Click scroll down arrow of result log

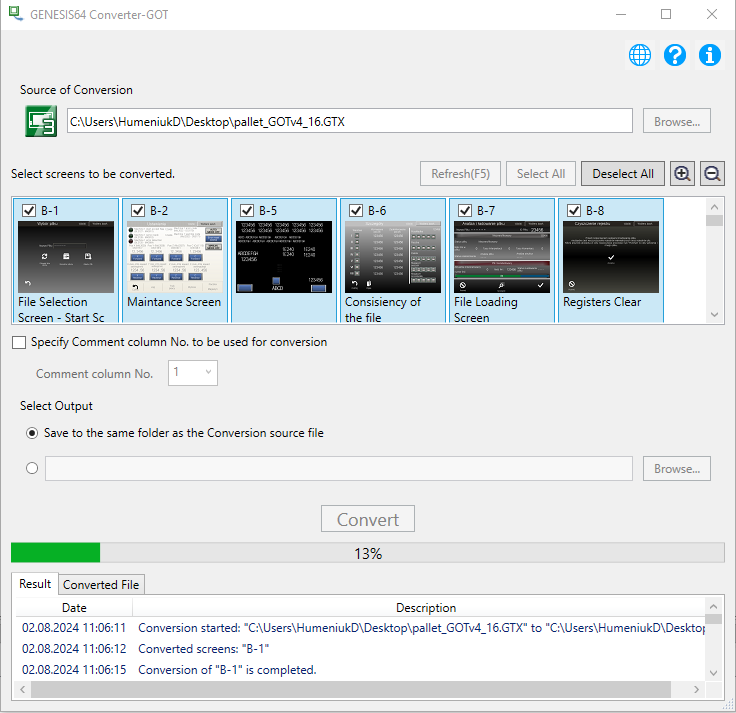click(713, 673)
